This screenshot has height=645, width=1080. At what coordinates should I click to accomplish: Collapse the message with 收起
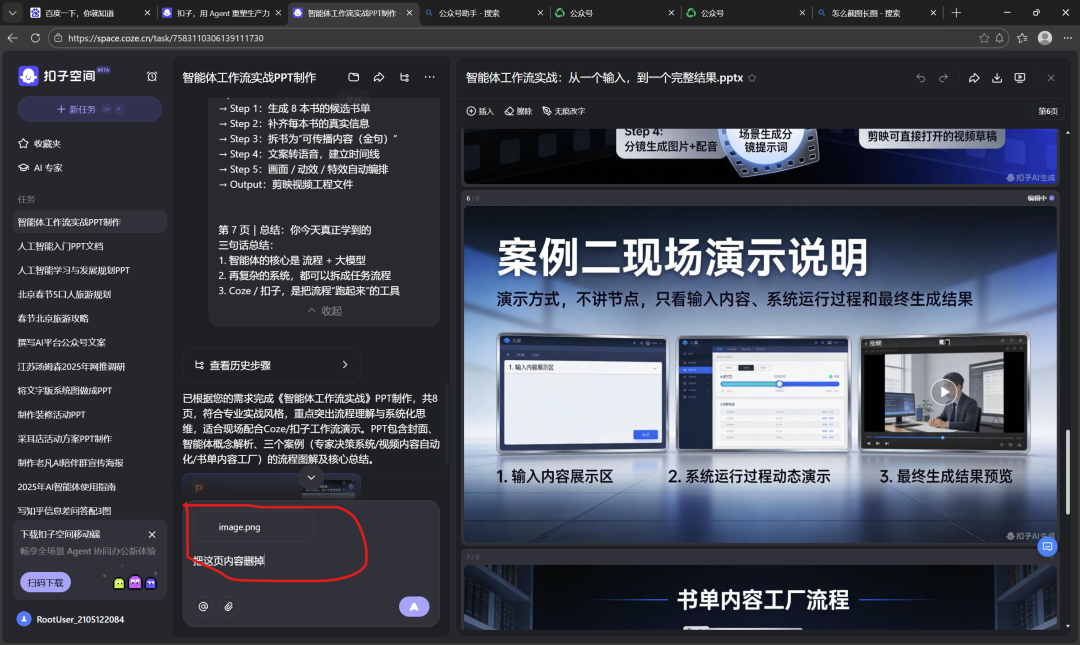click(x=324, y=311)
